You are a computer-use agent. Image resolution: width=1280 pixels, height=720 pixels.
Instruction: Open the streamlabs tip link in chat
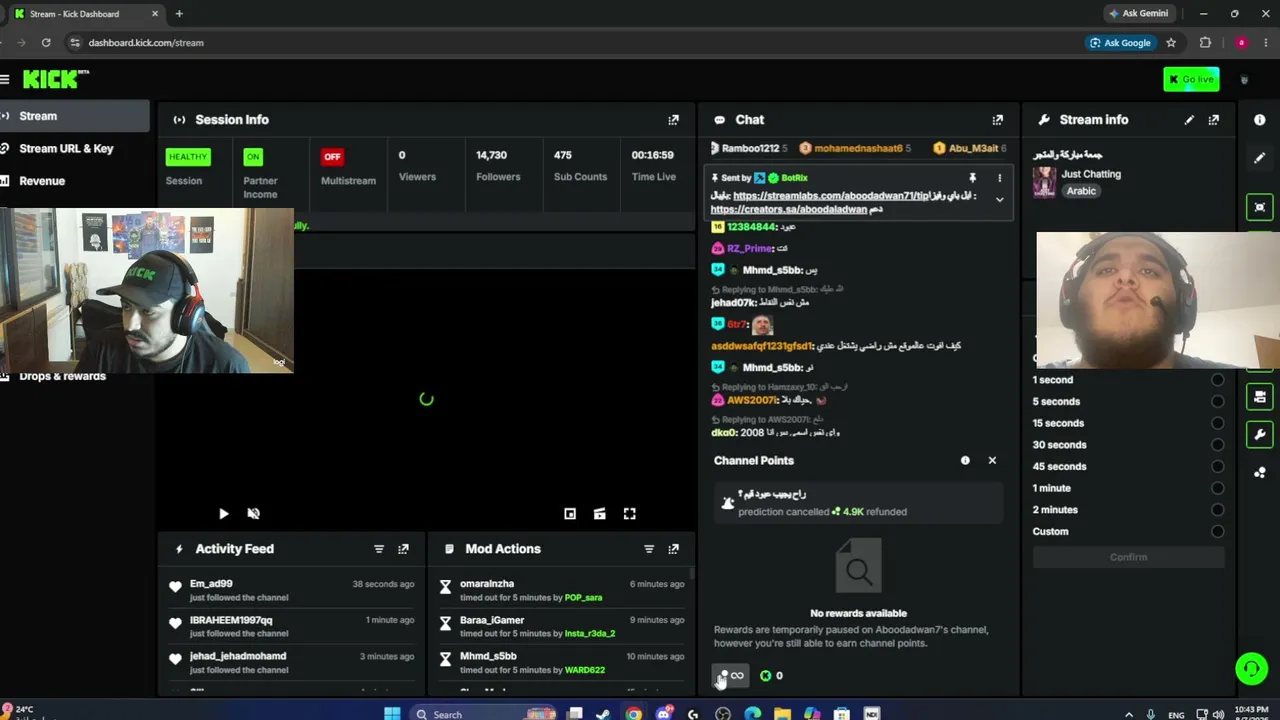click(x=831, y=196)
